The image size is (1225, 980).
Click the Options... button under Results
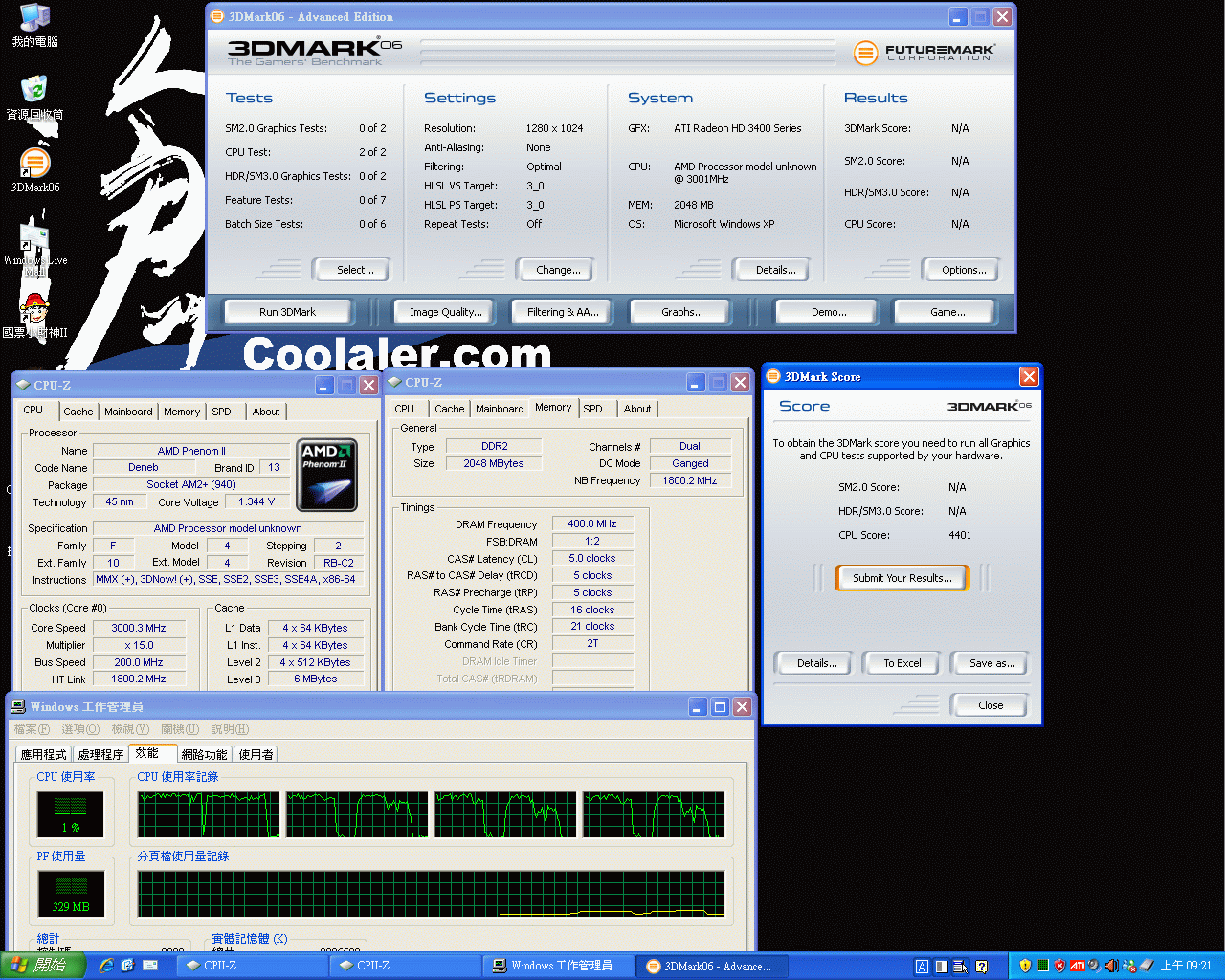tap(964, 270)
